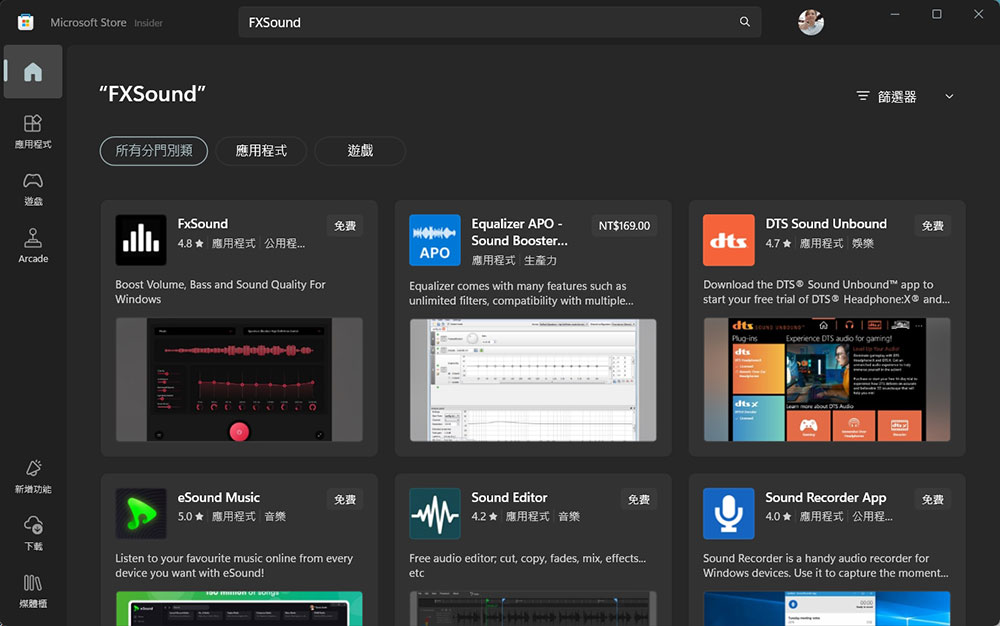
Task: Open the Equalizer APO screenshot thumbnail
Action: 533,380
